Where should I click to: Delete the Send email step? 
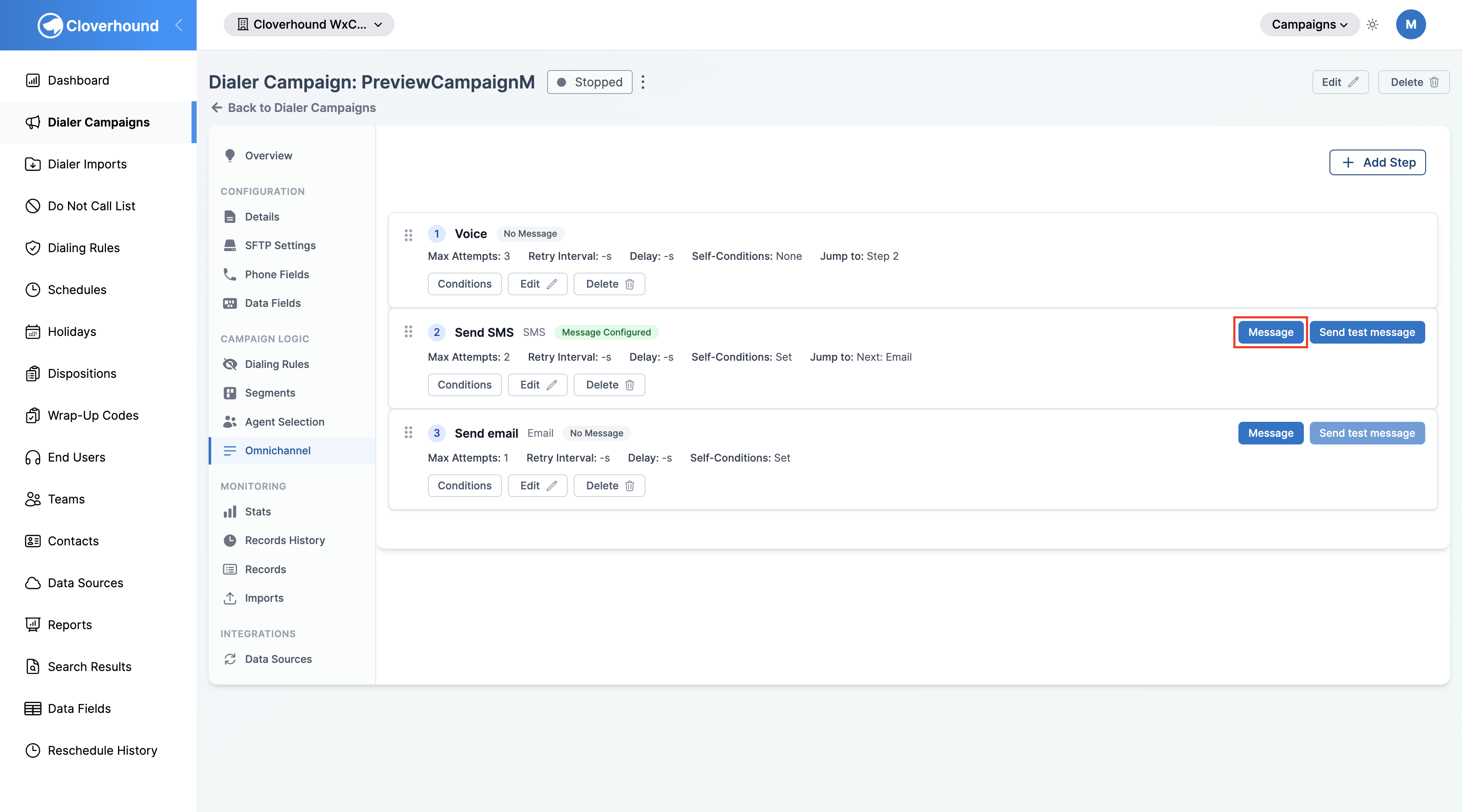610,486
